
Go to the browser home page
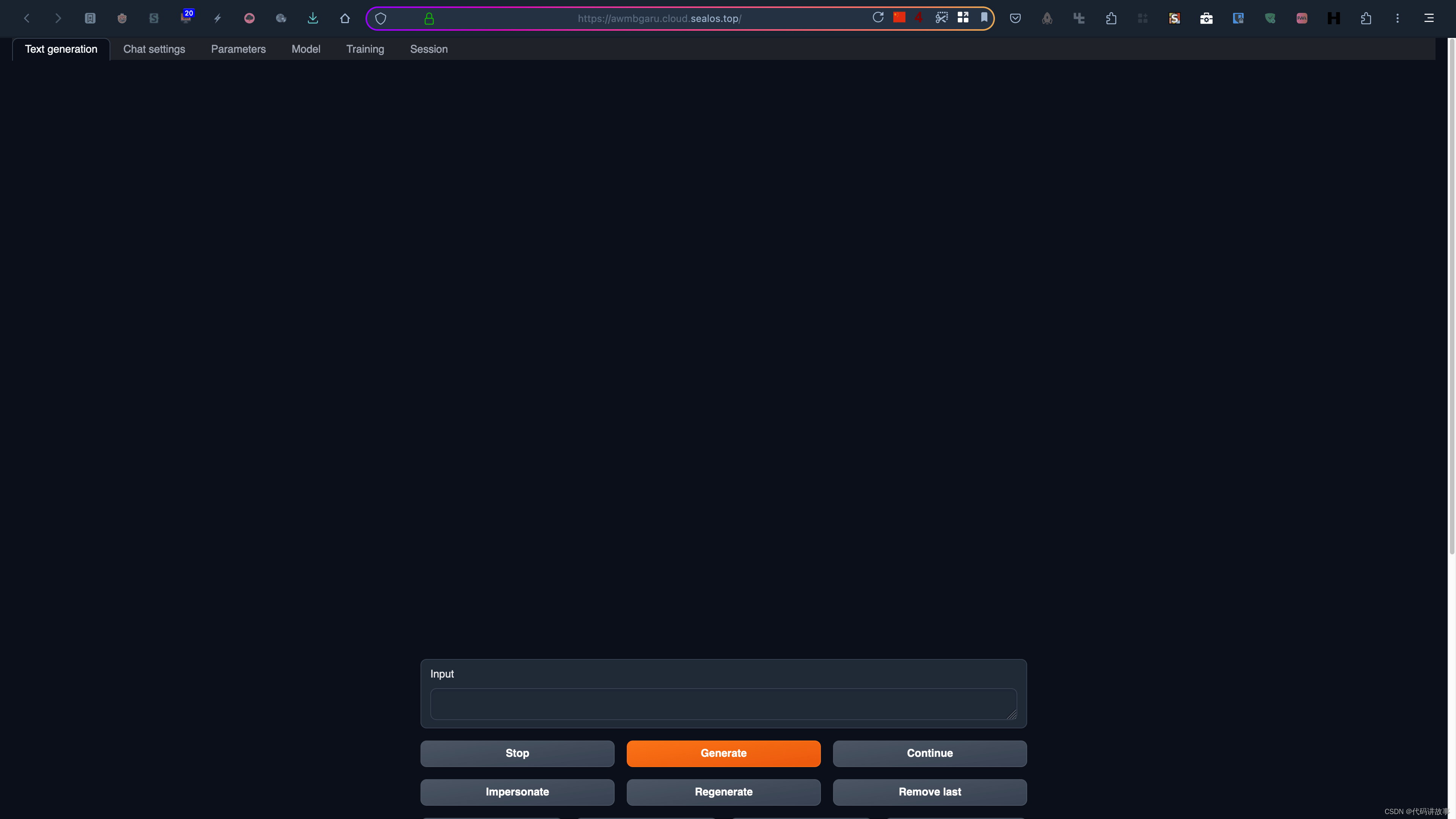(345, 19)
